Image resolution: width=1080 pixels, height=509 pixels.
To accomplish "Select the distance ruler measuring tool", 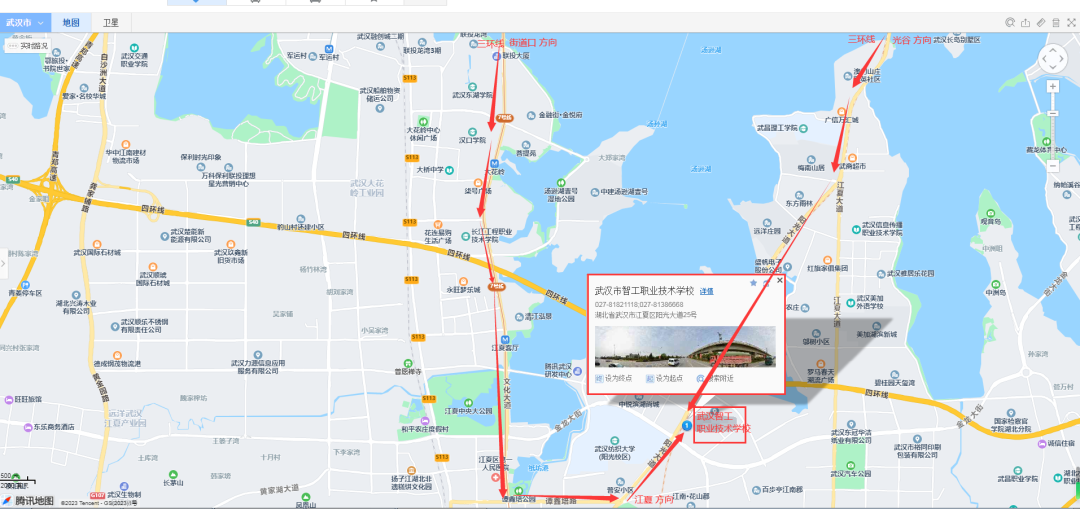I will [x=1040, y=22].
